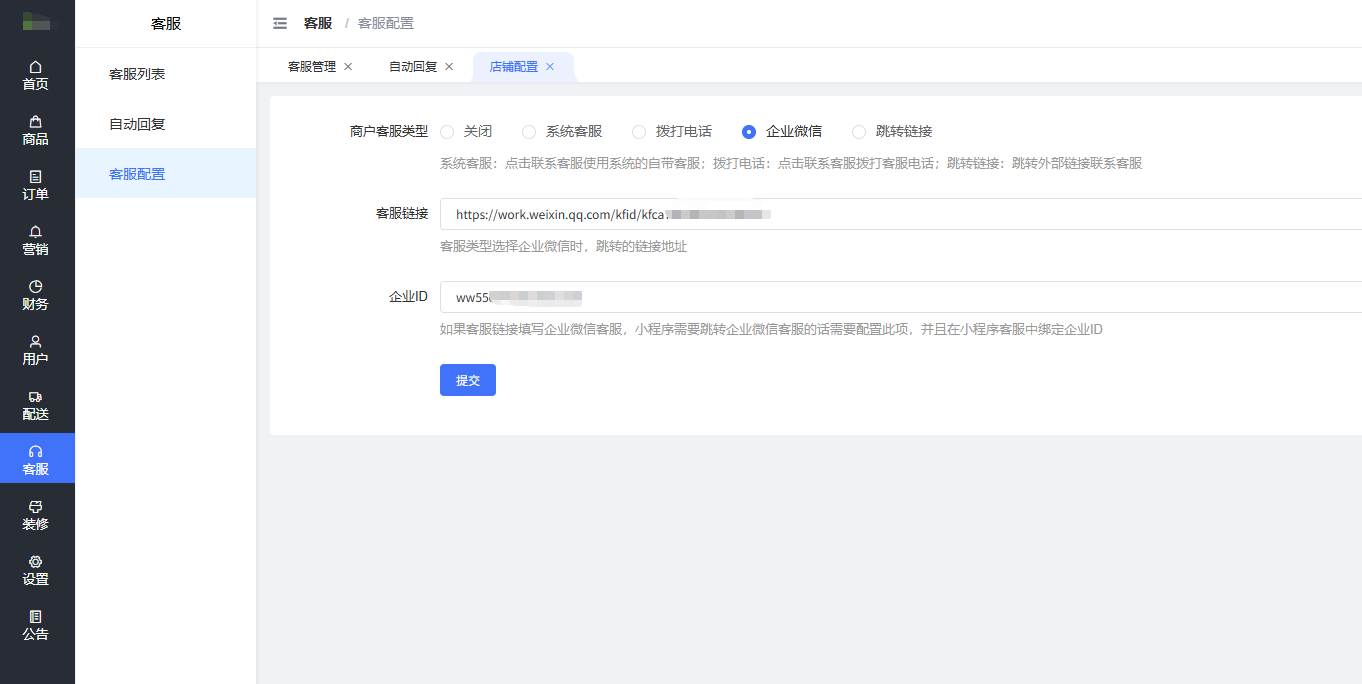Click the 客服链接 input field
The width and height of the screenshot is (1362, 684).
[x=1000, y=214]
